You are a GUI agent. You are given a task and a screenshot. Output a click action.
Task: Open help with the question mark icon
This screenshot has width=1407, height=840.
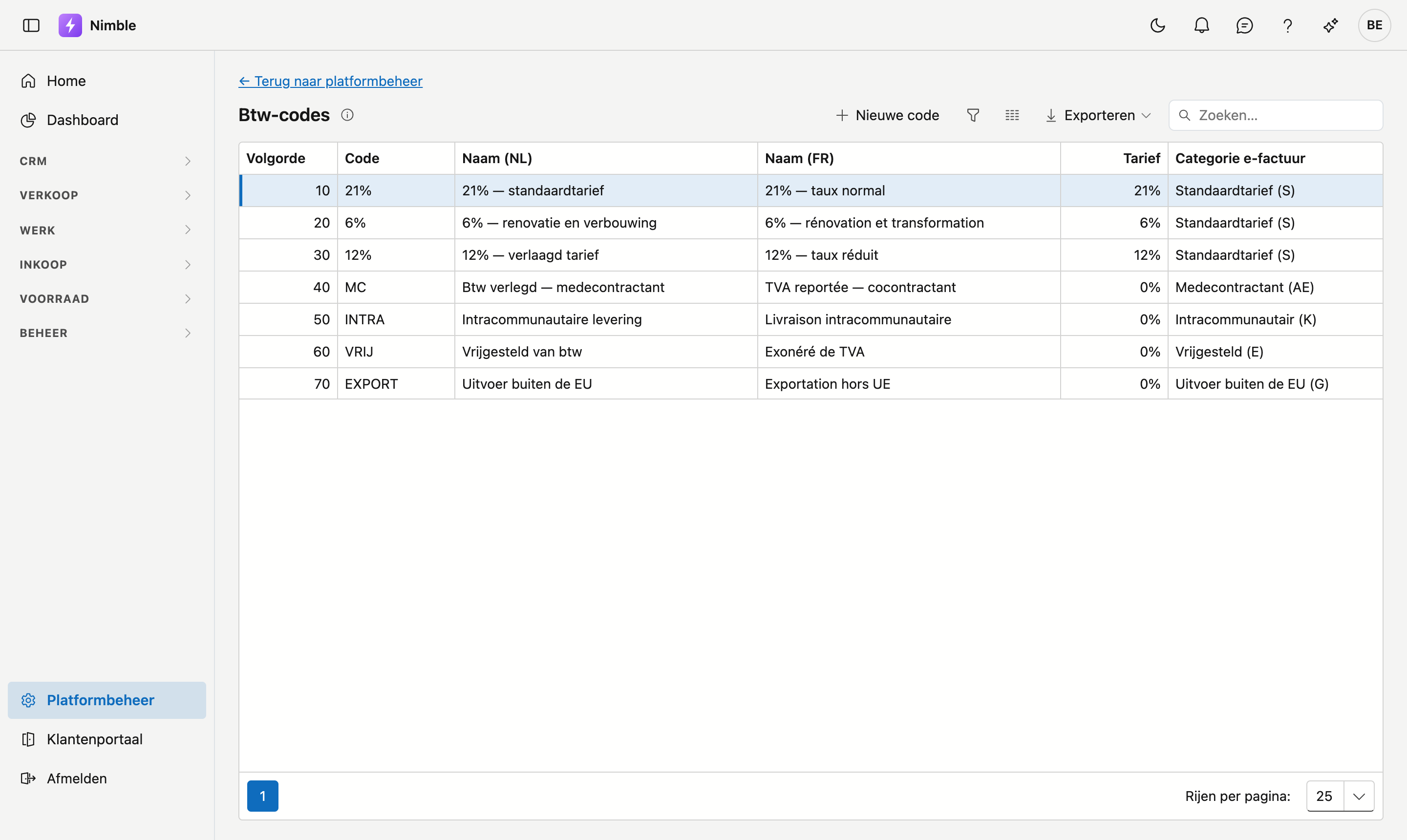pyautogui.click(x=1287, y=25)
